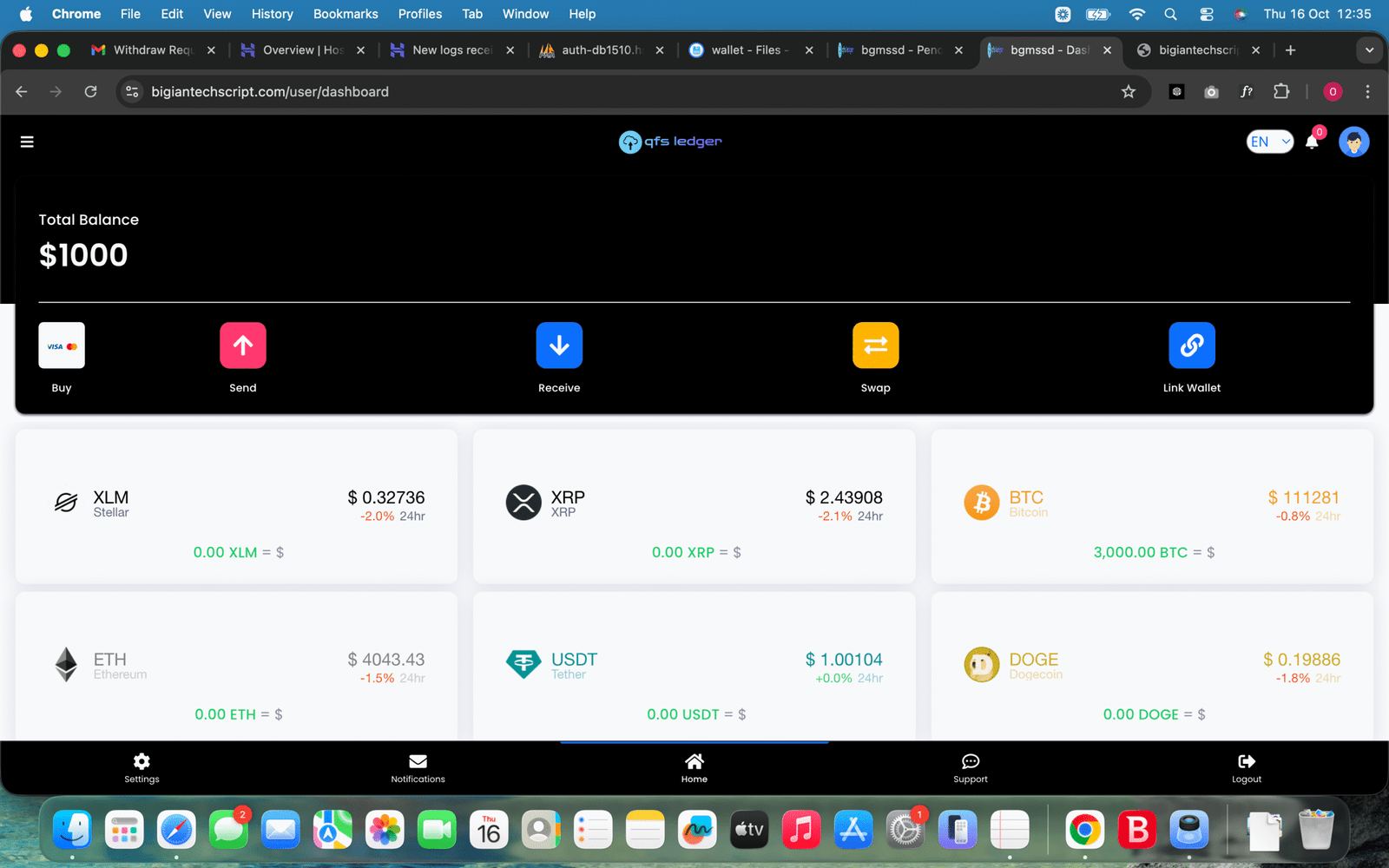Click the yellow Swap icon
The image size is (1389, 868).
pyautogui.click(x=875, y=345)
